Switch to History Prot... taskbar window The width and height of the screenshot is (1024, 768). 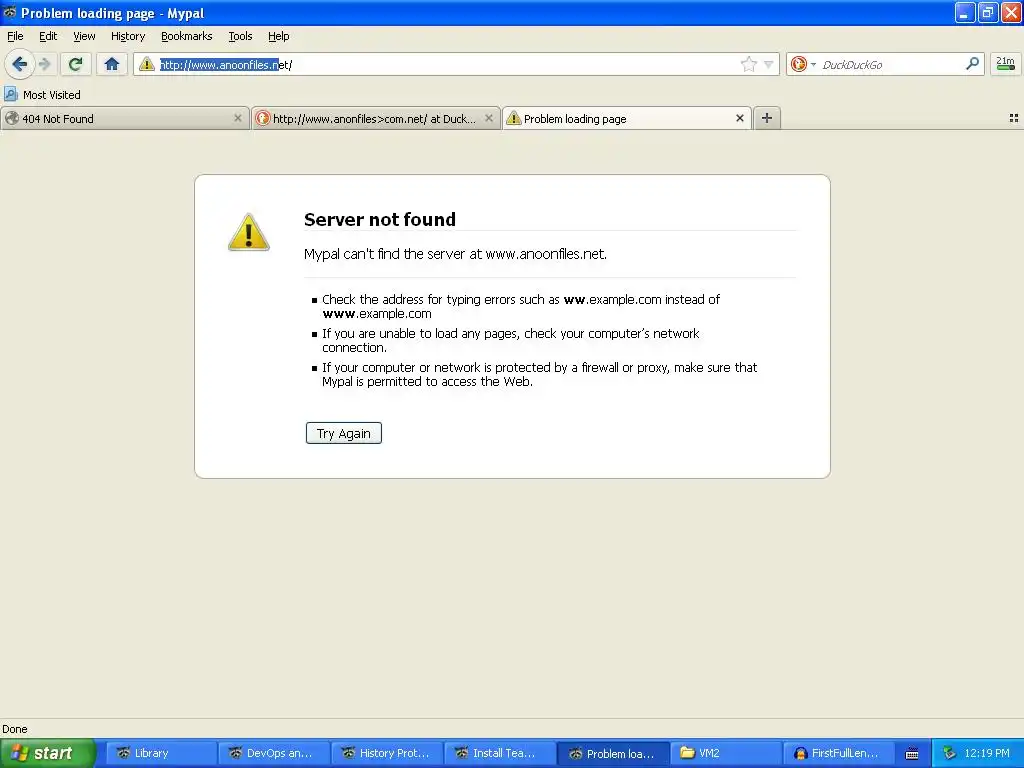point(387,753)
